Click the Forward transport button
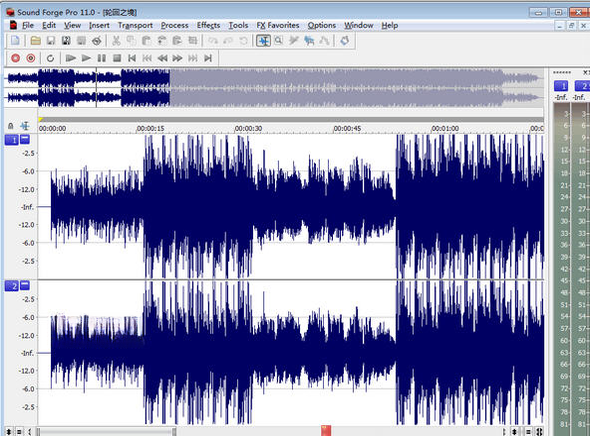The height and width of the screenshot is (436, 590). click(177, 58)
